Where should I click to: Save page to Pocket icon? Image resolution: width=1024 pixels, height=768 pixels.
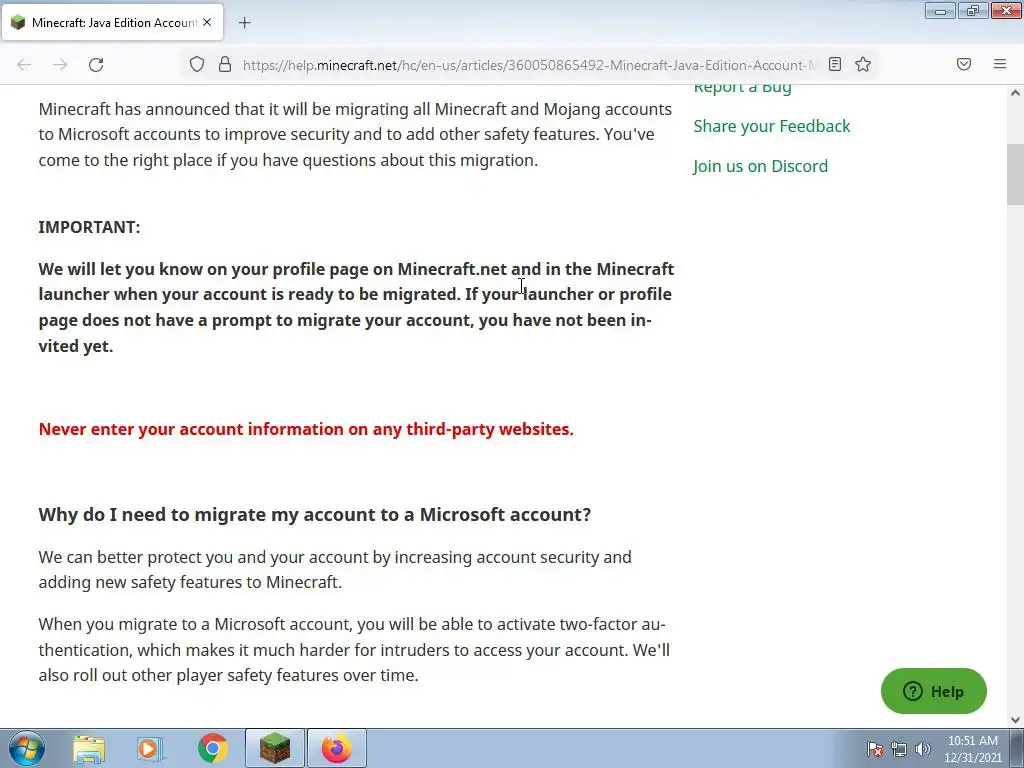pyautogui.click(x=963, y=64)
